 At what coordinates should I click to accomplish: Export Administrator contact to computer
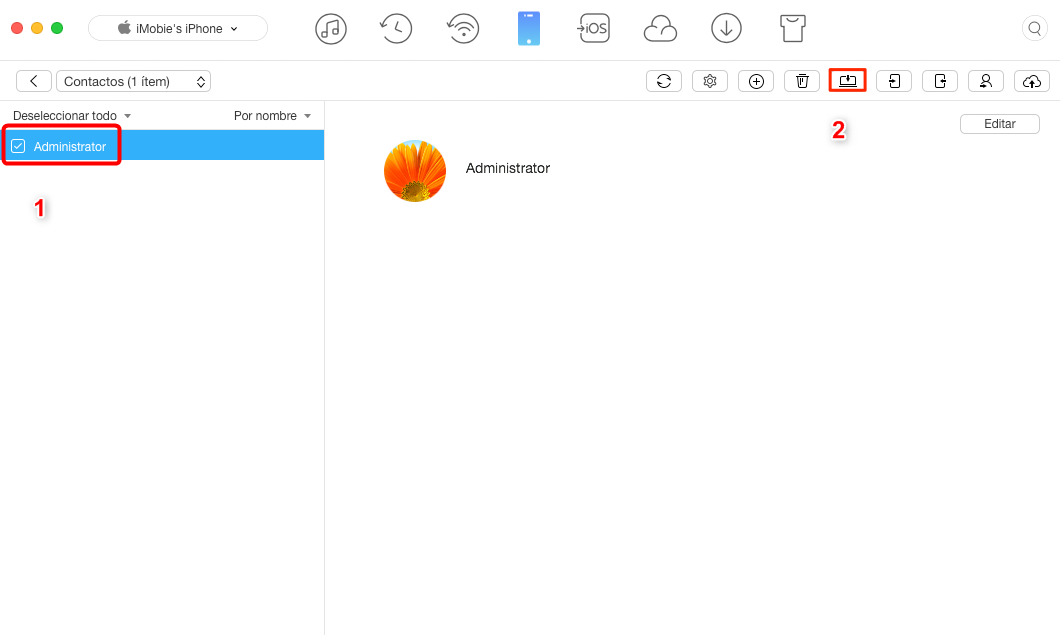tap(847, 81)
